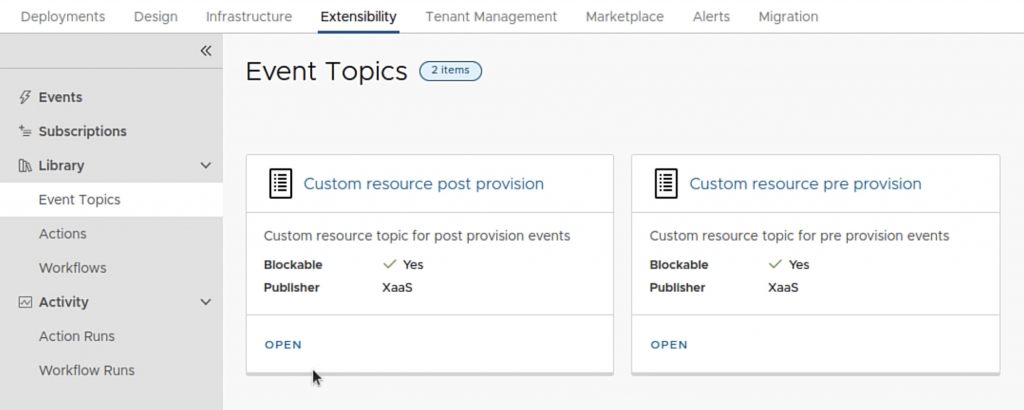Click the Custom resource pre provision title link
1024x410 pixels.
click(x=805, y=184)
